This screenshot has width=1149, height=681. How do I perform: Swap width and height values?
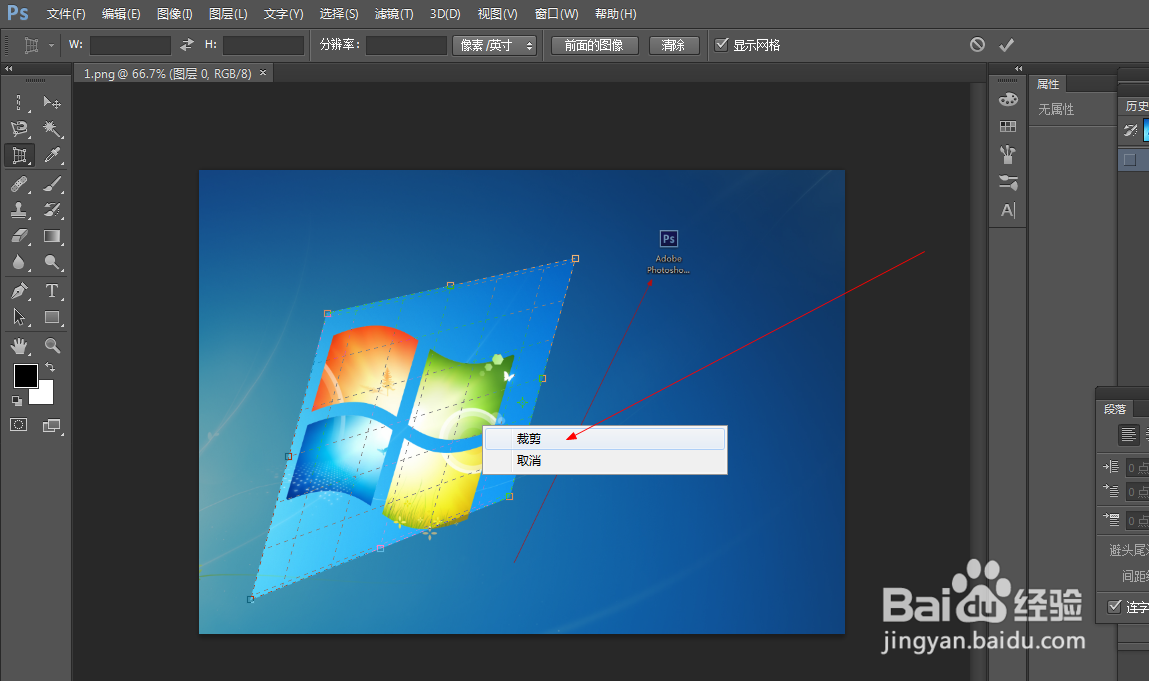[187, 45]
